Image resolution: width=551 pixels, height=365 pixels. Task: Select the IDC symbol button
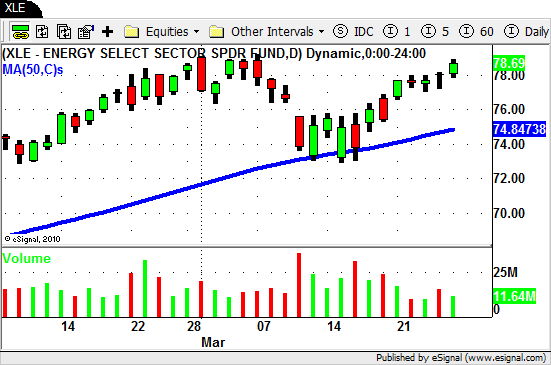(x=353, y=32)
